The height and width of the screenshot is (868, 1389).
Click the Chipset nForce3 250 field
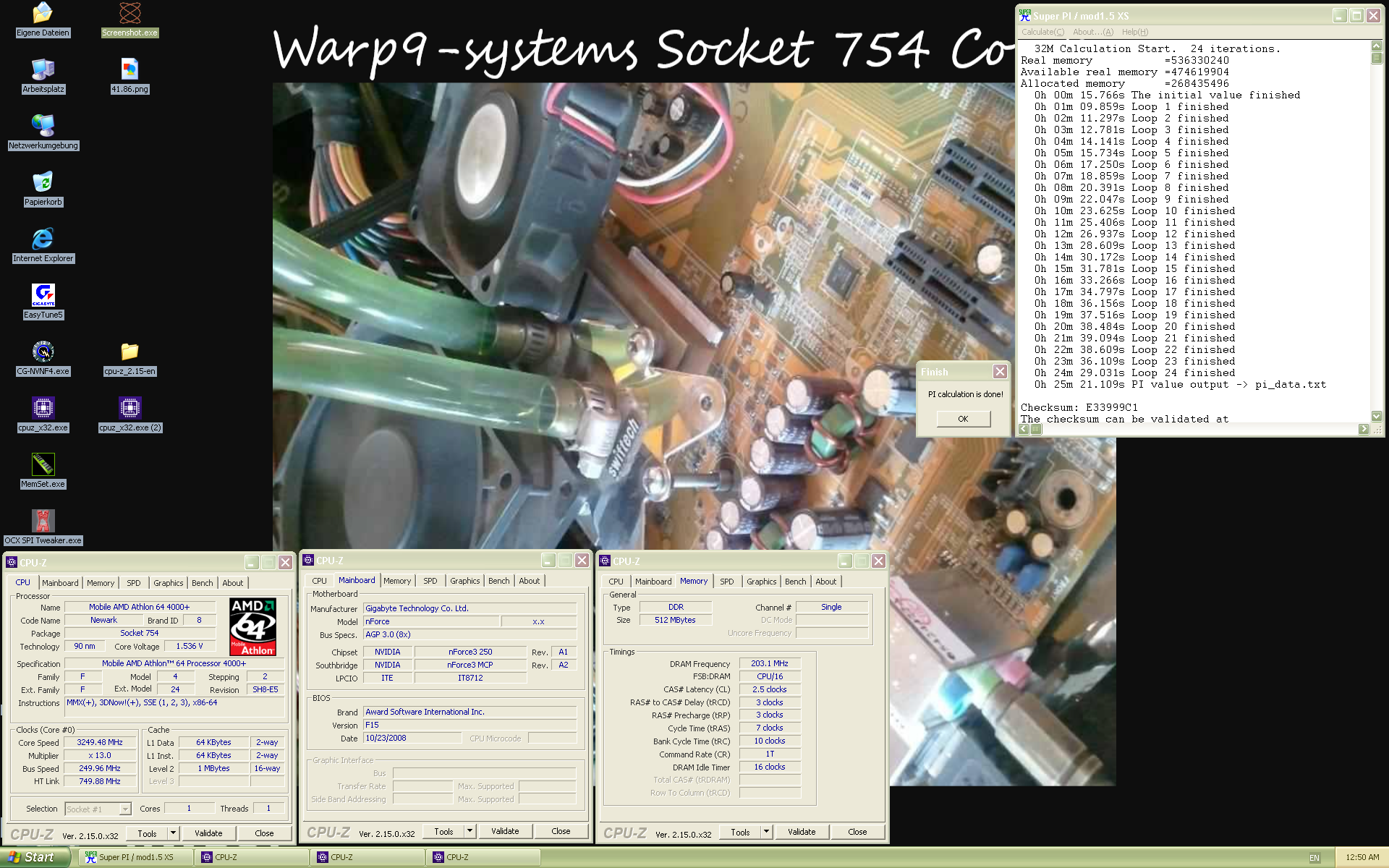470,652
